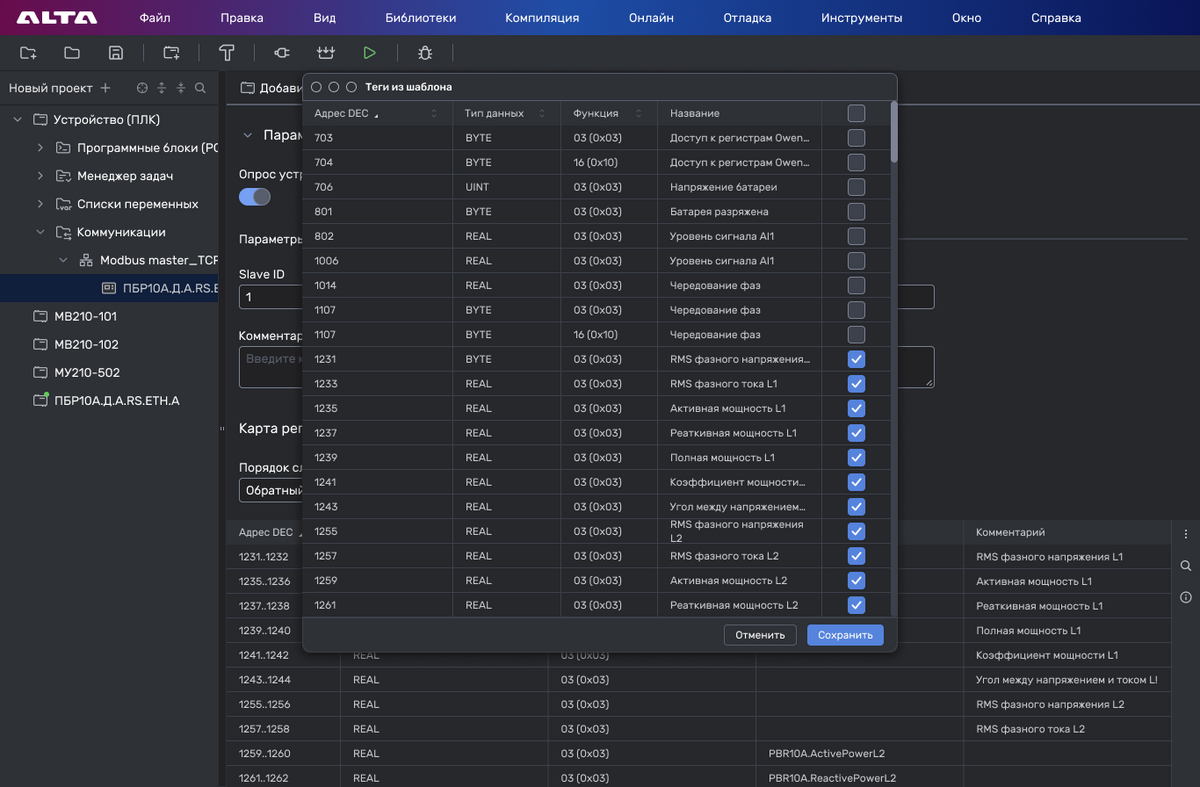The image size is (1200, 787).
Task: Open the Отладка menu
Action: pos(747,18)
